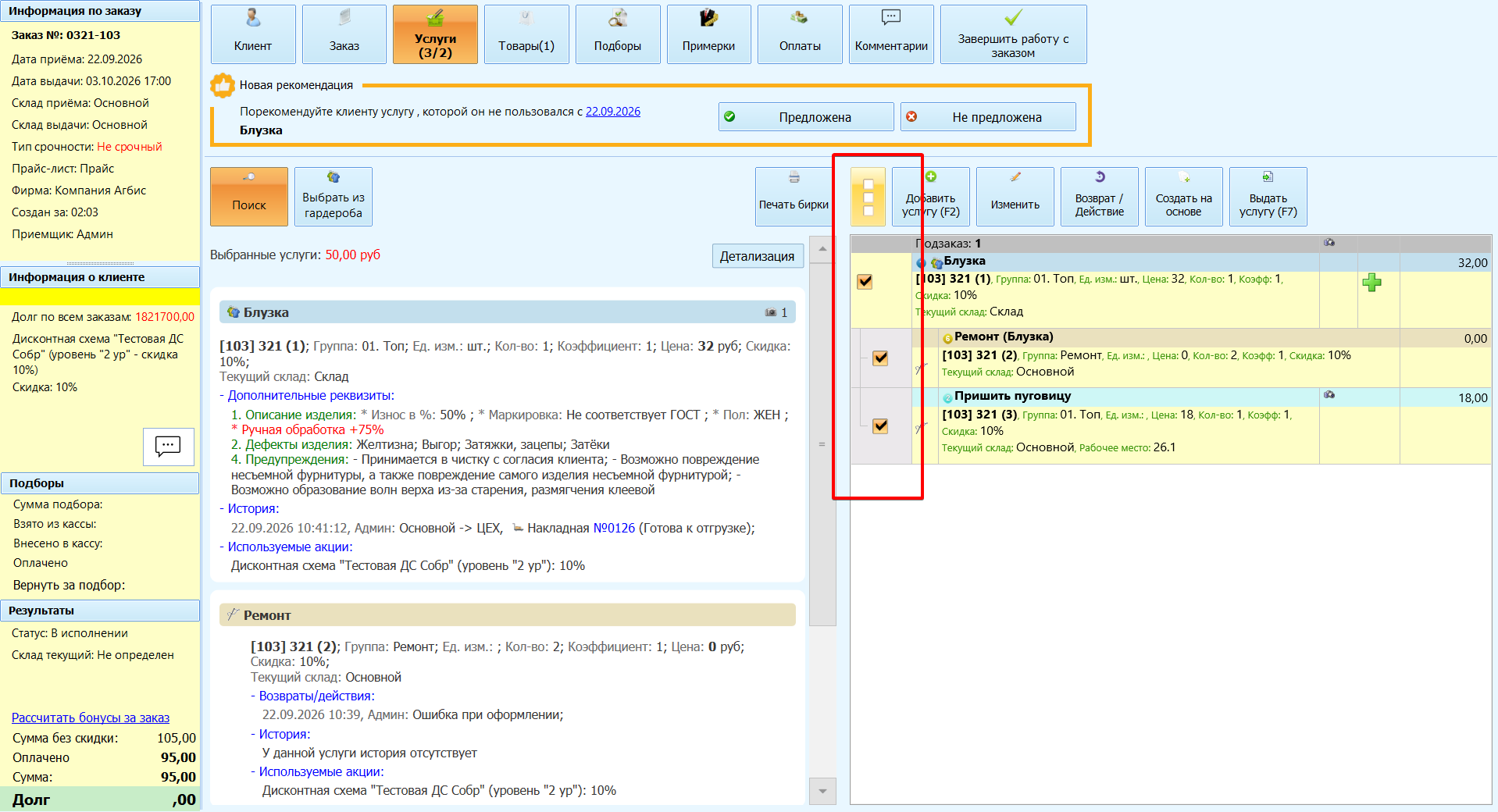Click the 32,00 amount in Блузка row

point(1472,263)
